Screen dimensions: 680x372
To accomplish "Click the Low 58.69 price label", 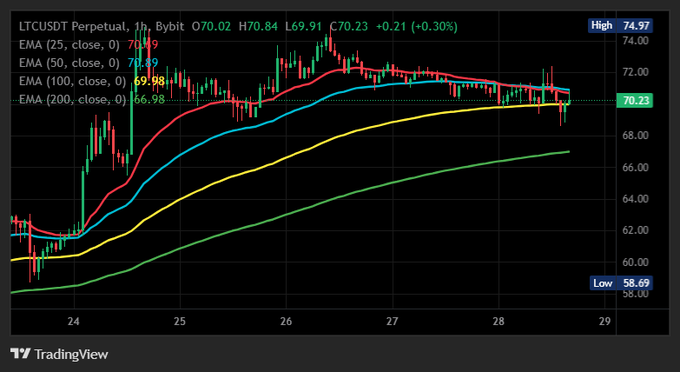I will tap(621, 283).
